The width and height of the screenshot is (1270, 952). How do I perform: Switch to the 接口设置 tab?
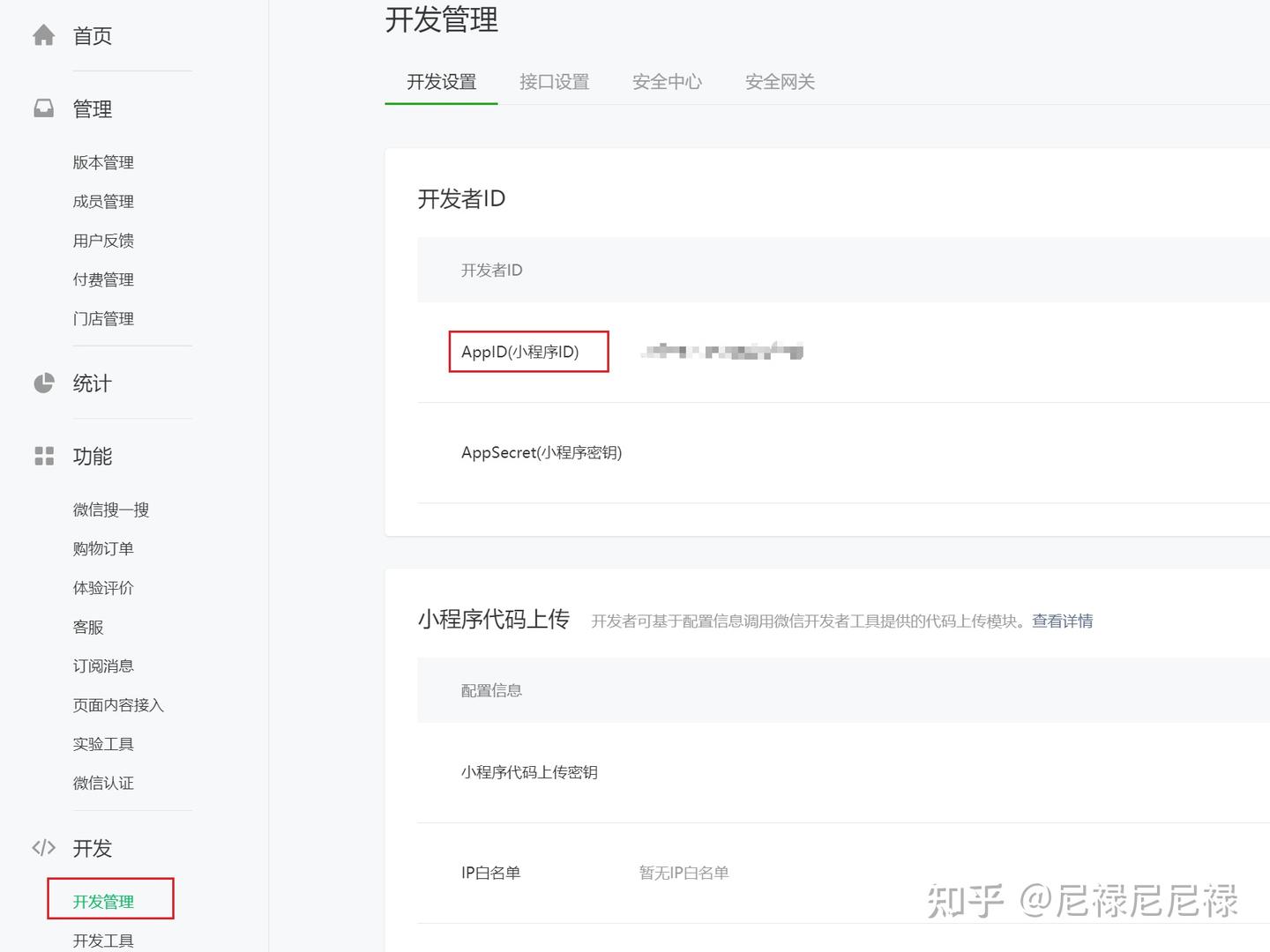[x=554, y=82]
